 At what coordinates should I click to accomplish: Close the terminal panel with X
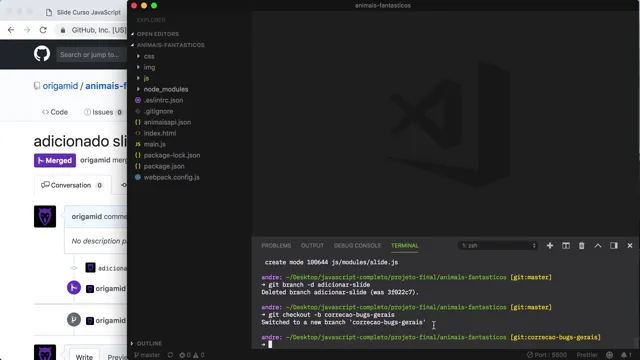click(630, 245)
